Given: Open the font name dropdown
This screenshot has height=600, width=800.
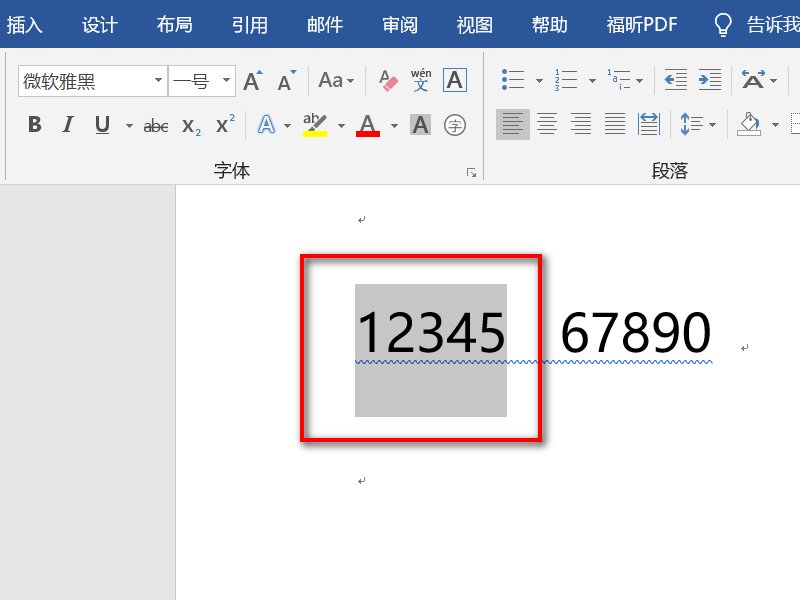Looking at the screenshot, I should [158, 79].
